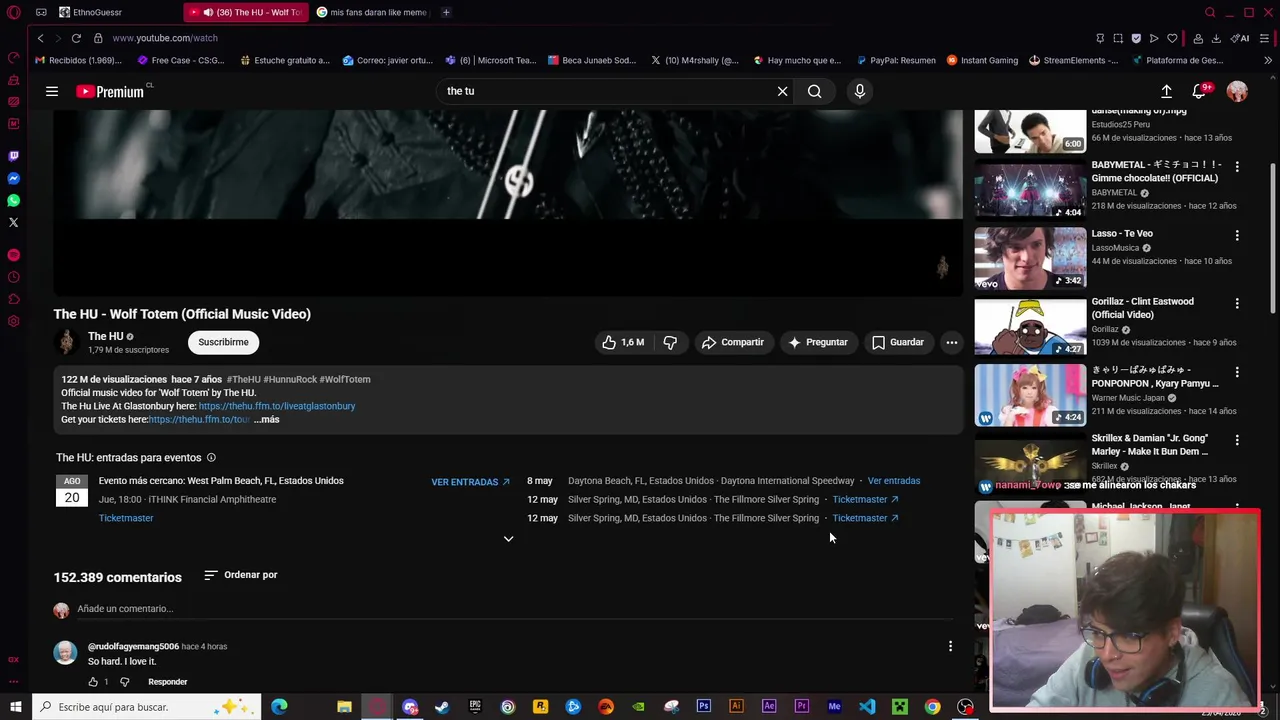Like rudolfagyemang5006's comment

[x=93, y=682]
